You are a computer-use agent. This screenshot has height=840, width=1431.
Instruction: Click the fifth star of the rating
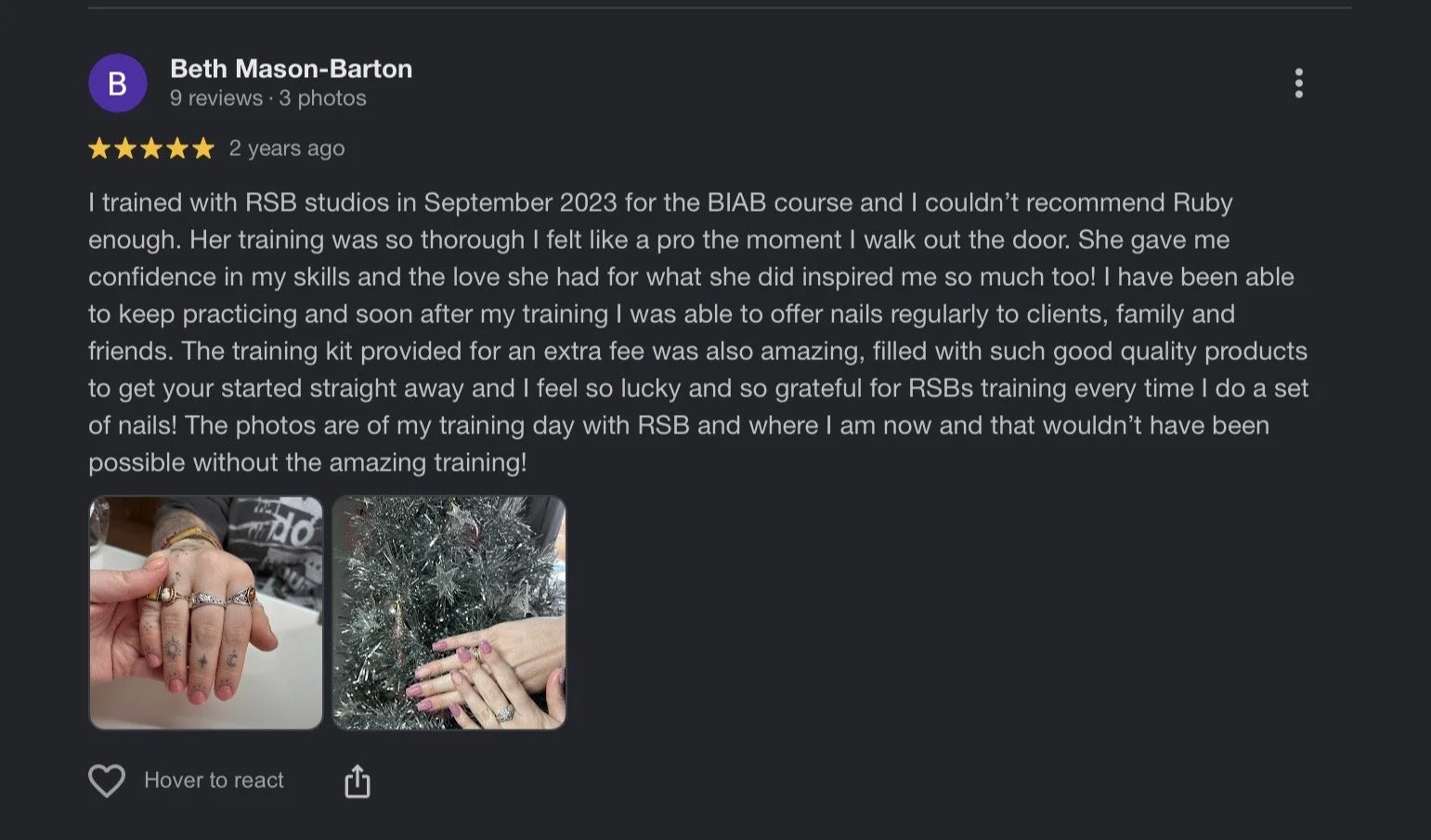pos(203,149)
